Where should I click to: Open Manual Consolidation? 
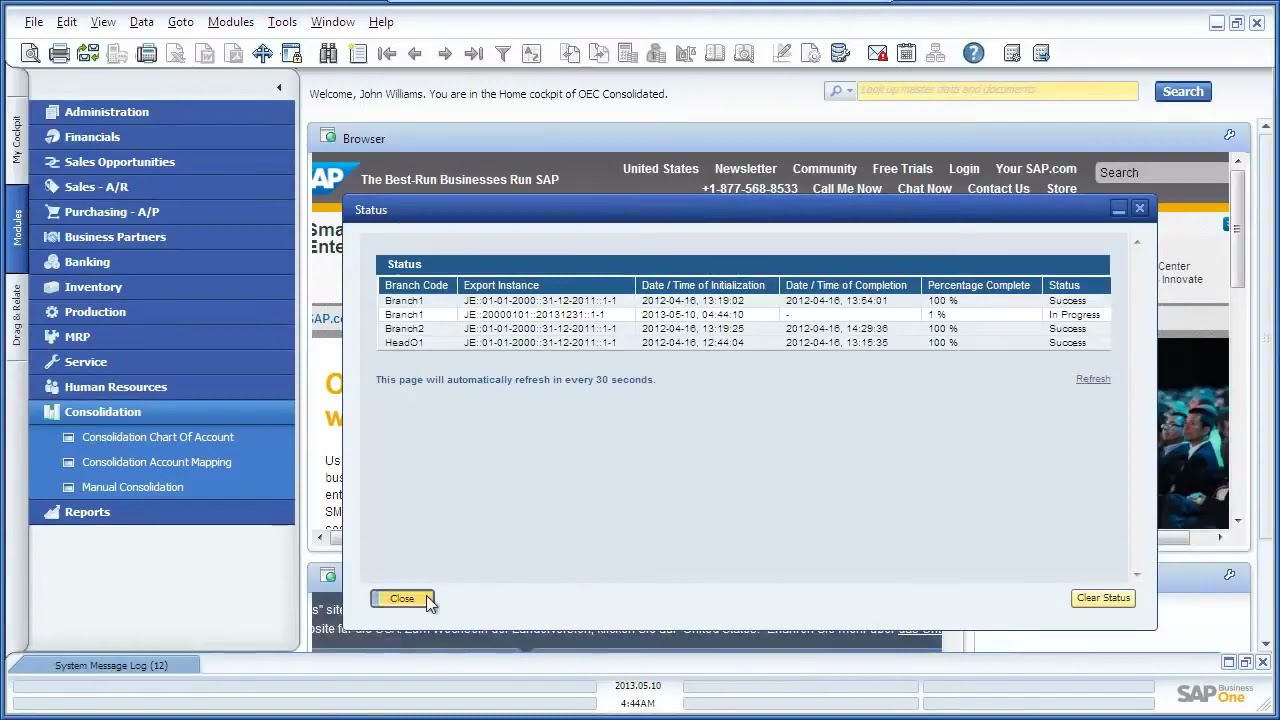tap(132, 487)
